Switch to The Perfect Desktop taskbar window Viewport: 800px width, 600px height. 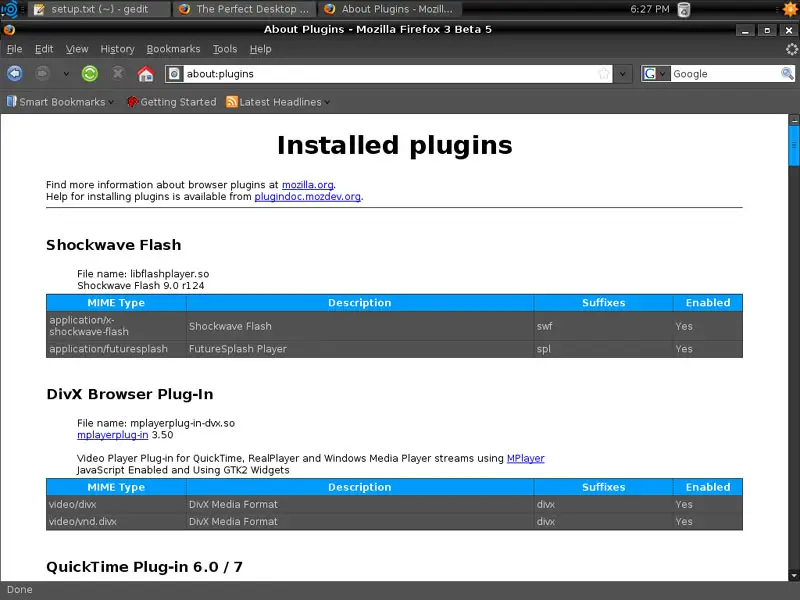244,9
